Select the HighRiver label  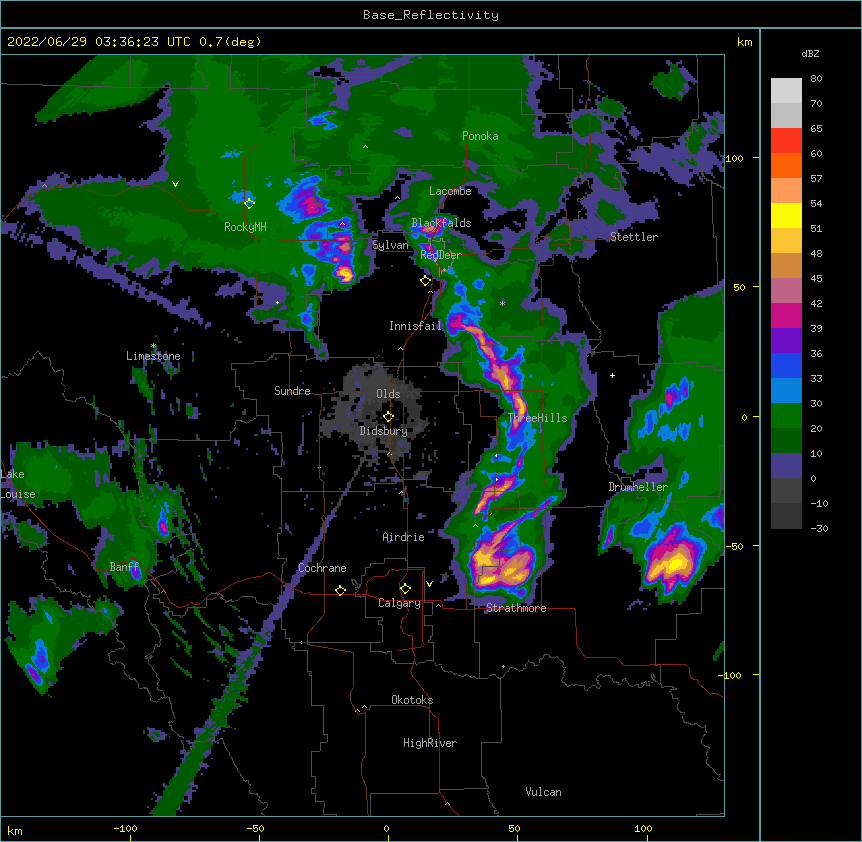point(430,743)
